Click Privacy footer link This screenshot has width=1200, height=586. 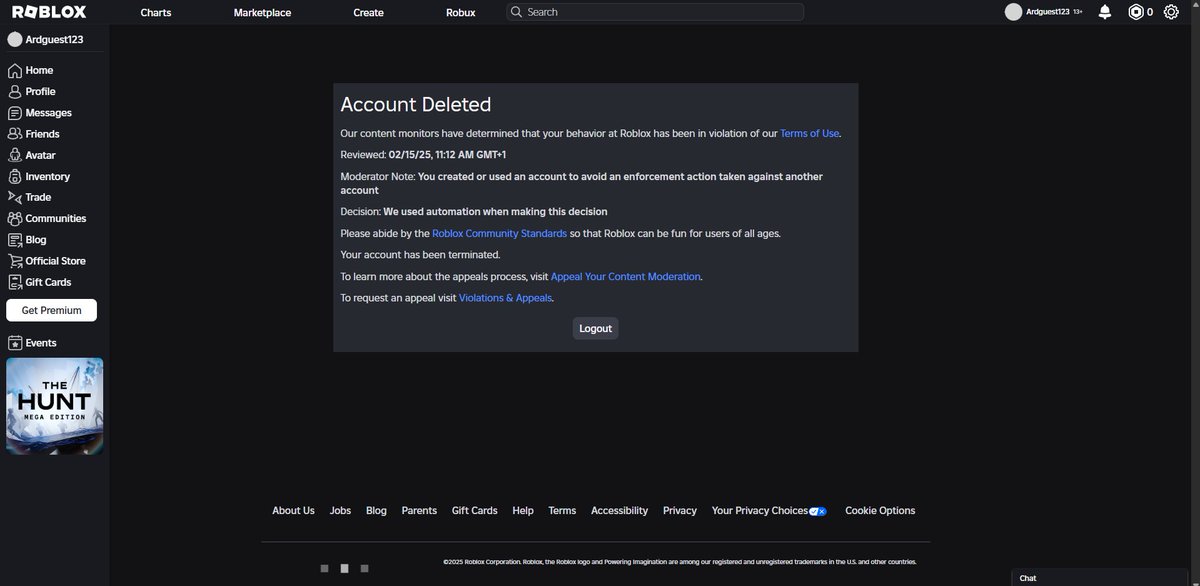coord(680,511)
